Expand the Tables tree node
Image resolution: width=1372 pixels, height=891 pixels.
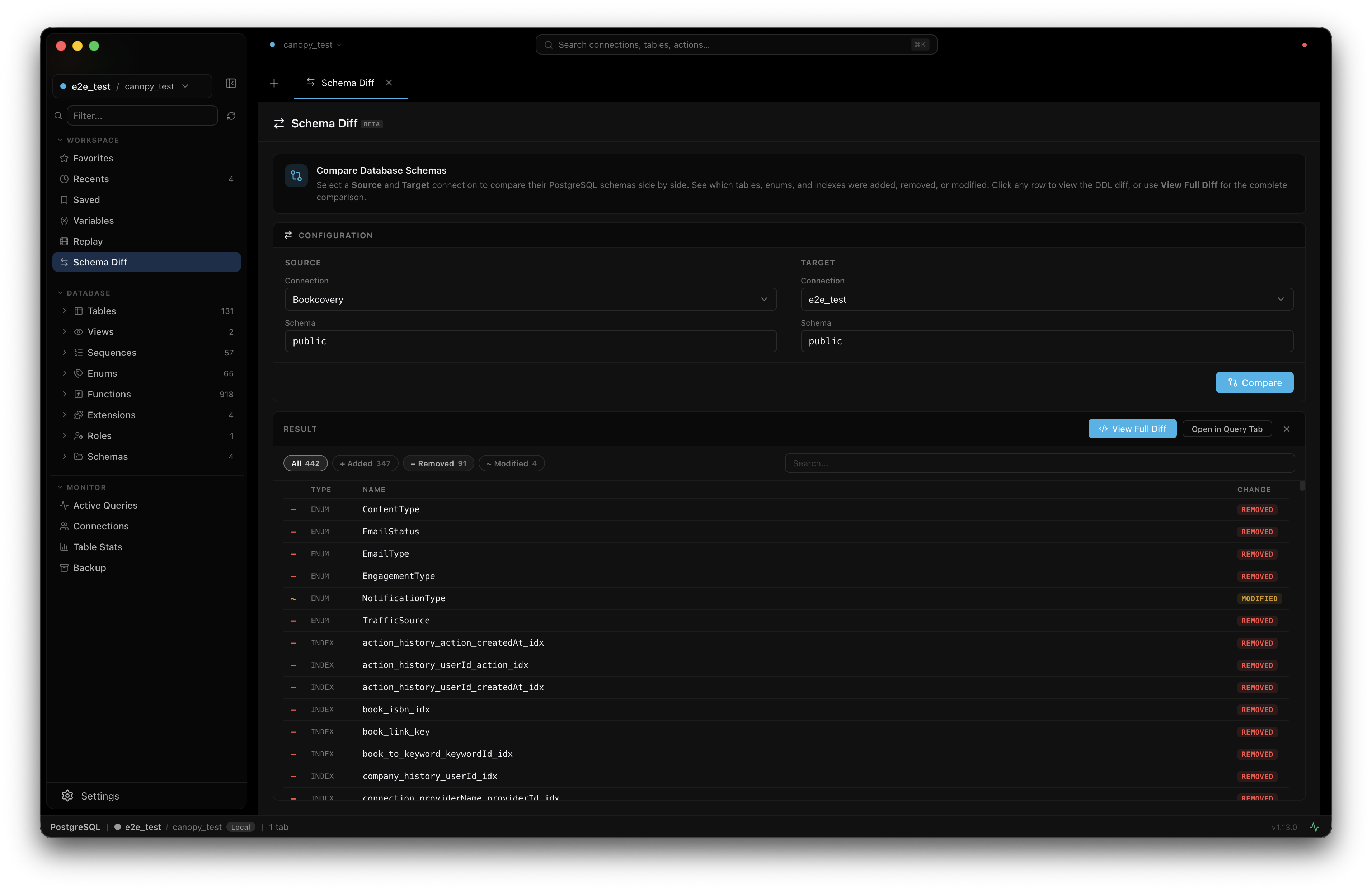point(64,311)
